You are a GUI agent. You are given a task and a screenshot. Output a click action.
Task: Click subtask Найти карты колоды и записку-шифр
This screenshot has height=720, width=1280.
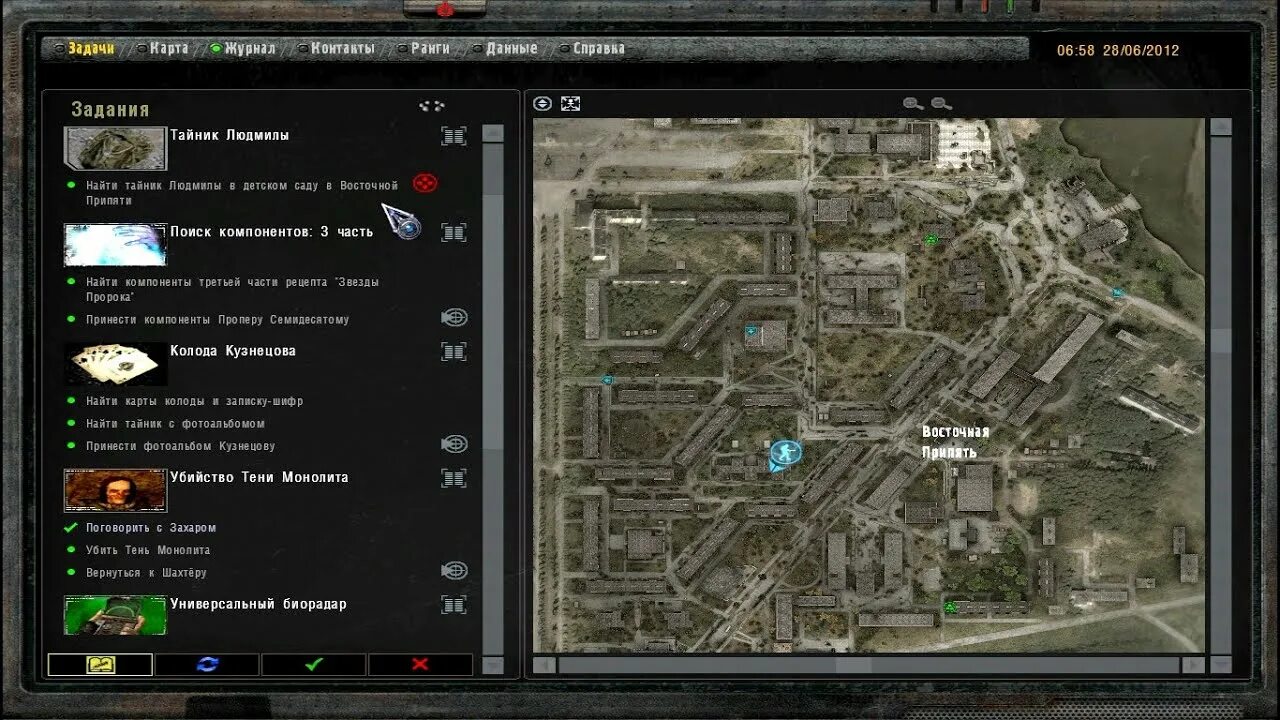pos(194,401)
